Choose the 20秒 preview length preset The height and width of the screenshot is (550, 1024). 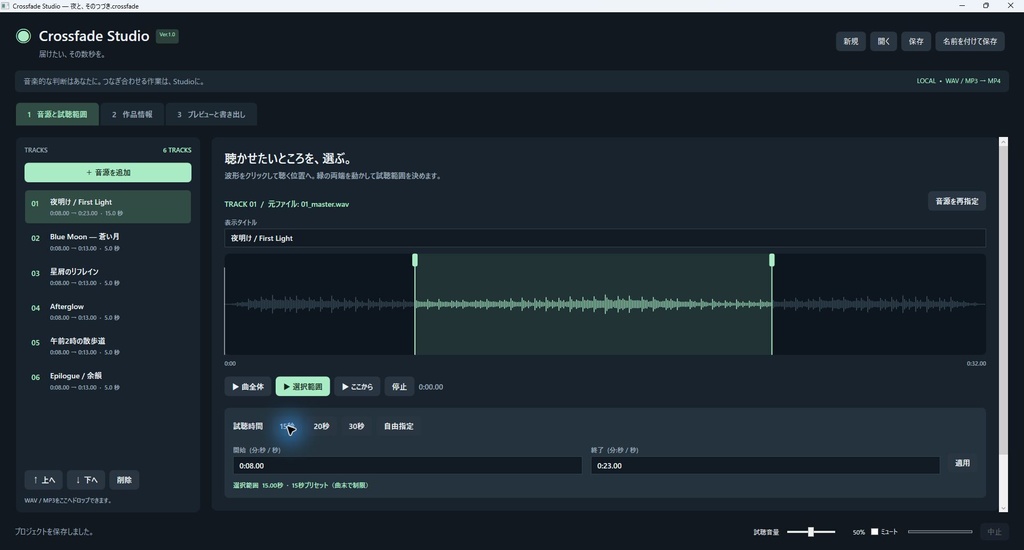321,426
